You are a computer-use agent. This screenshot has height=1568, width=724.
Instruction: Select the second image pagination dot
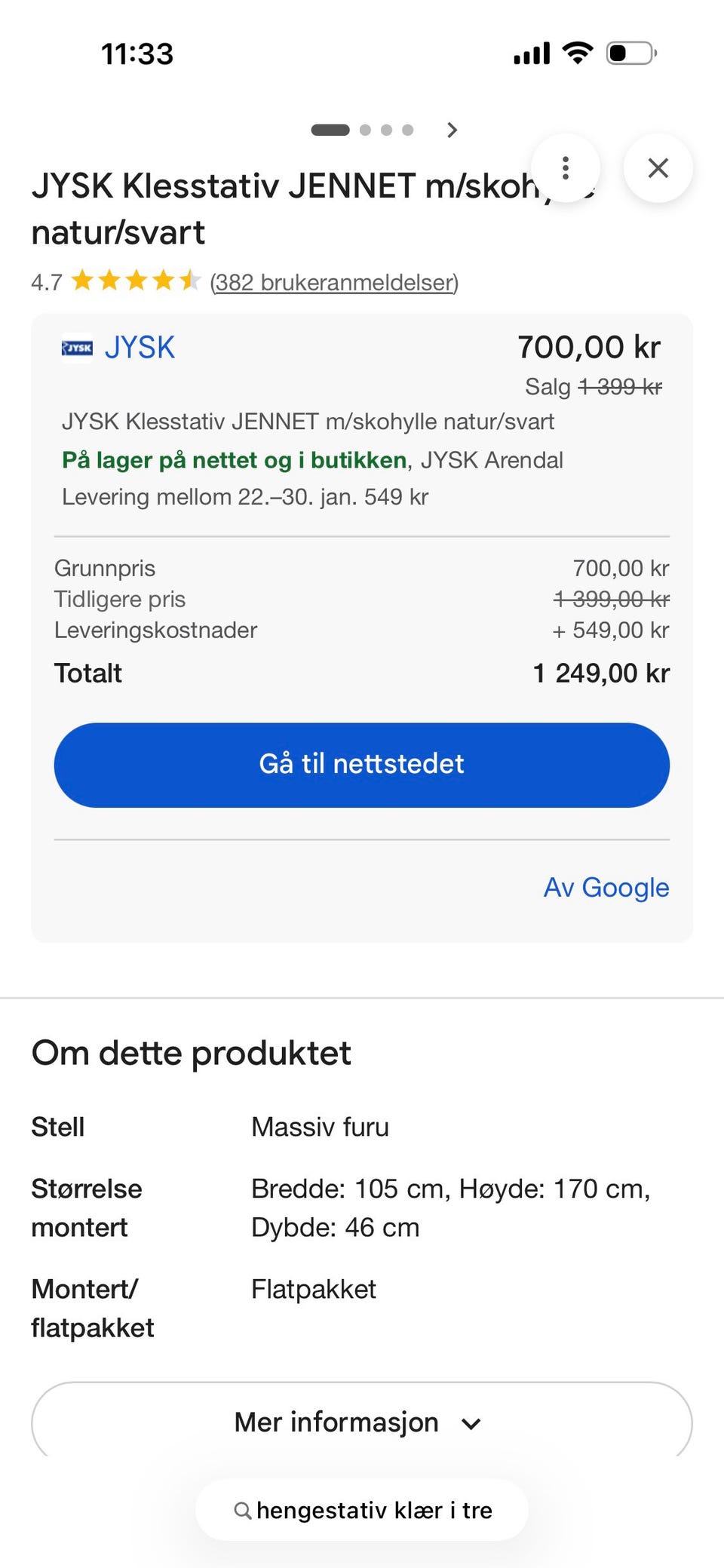[366, 130]
